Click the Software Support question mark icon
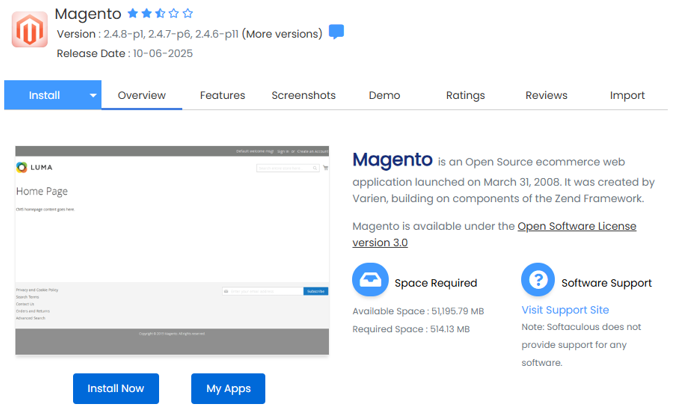The height and width of the screenshot is (414, 680). click(x=539, y=281)
